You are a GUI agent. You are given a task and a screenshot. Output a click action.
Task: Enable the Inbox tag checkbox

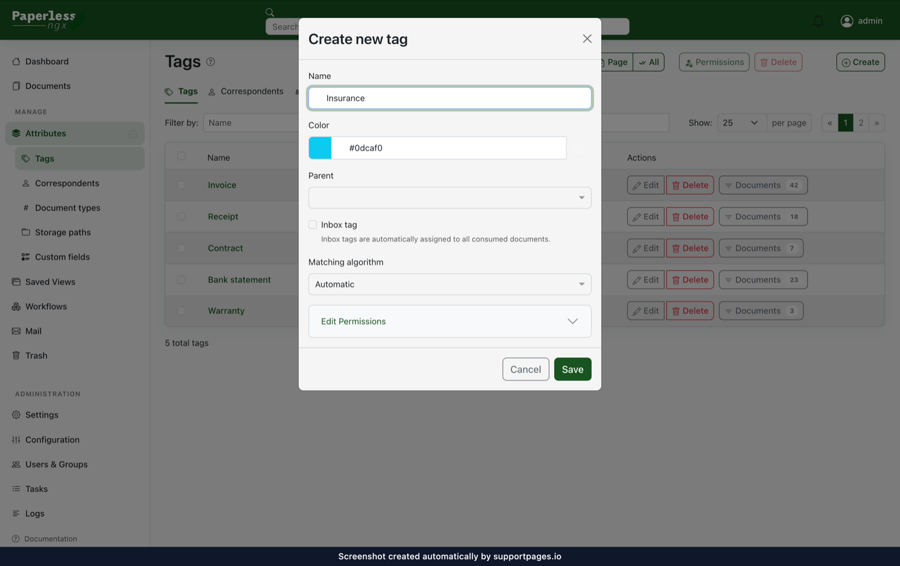[313, 224]
